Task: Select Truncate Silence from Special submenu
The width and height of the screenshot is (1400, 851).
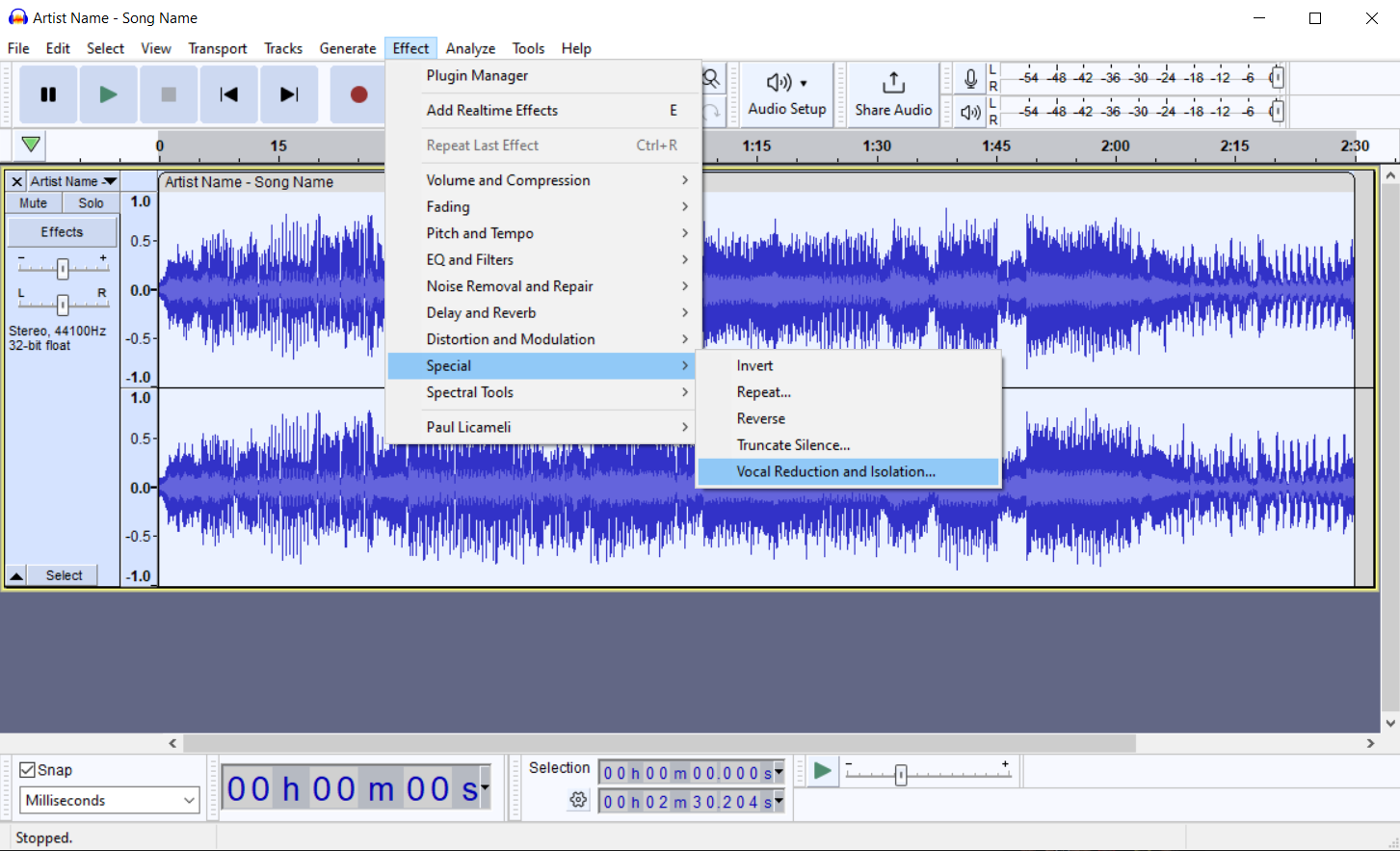Action: point(793,445)
